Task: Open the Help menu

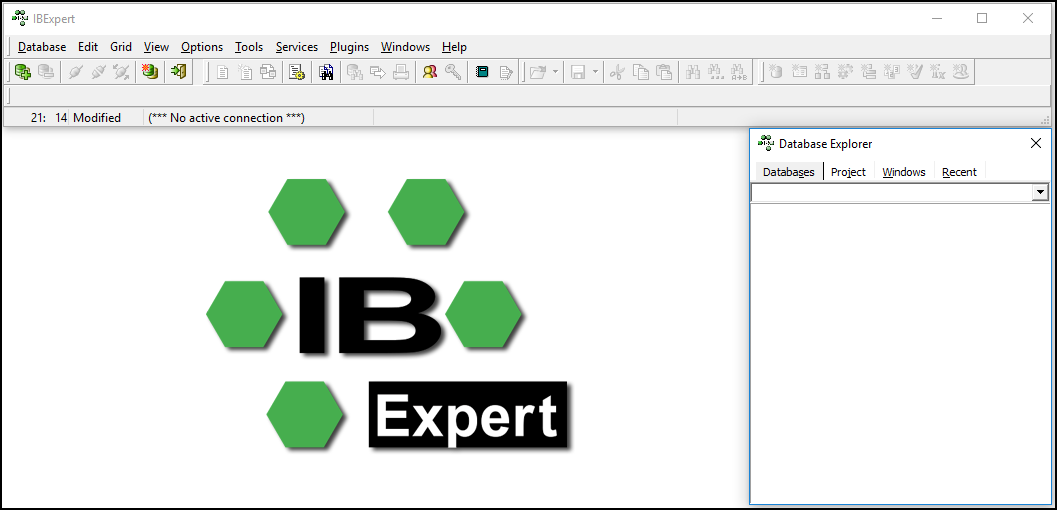Action: 454,47
